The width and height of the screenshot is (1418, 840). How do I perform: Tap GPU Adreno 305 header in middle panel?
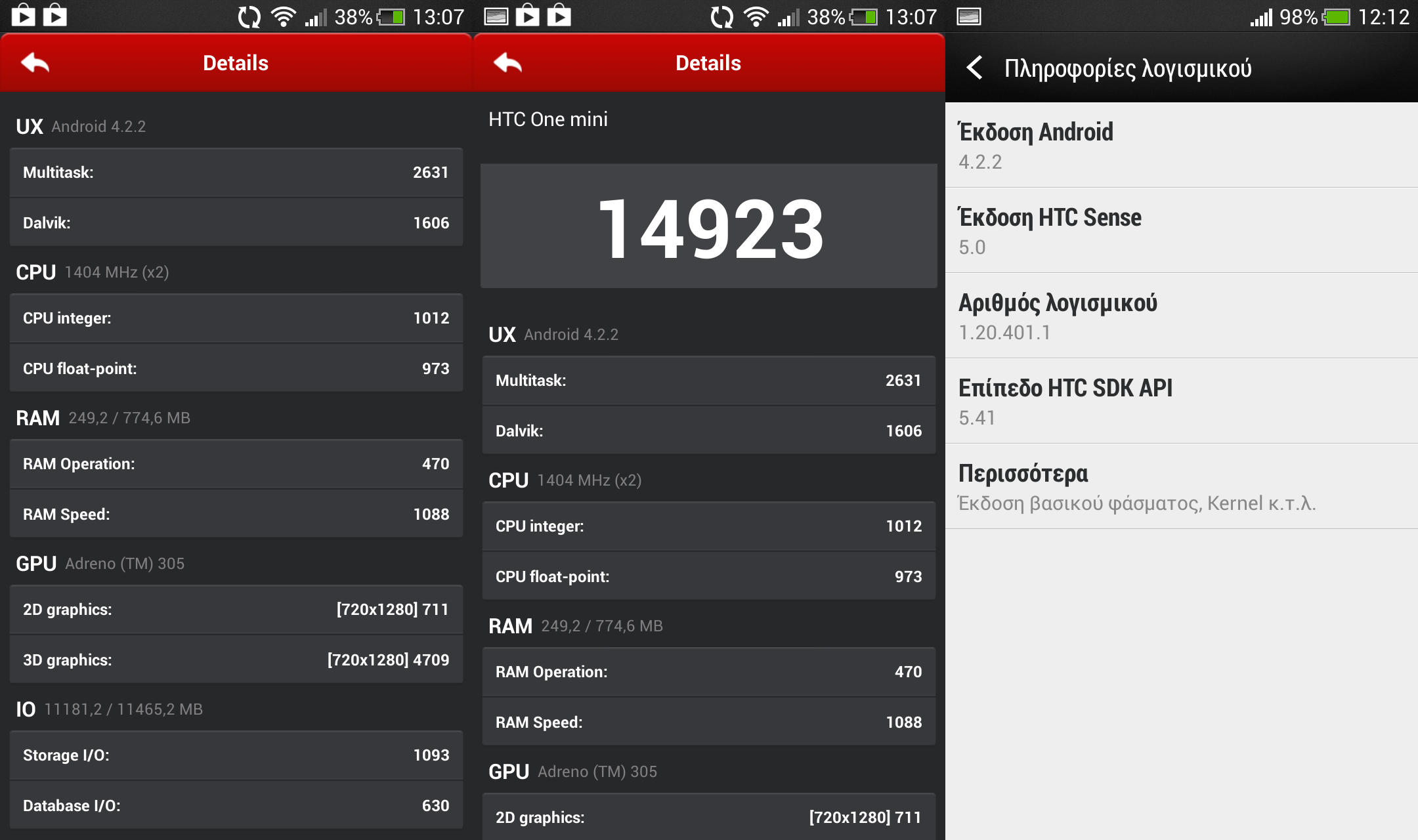click(573, 771)
